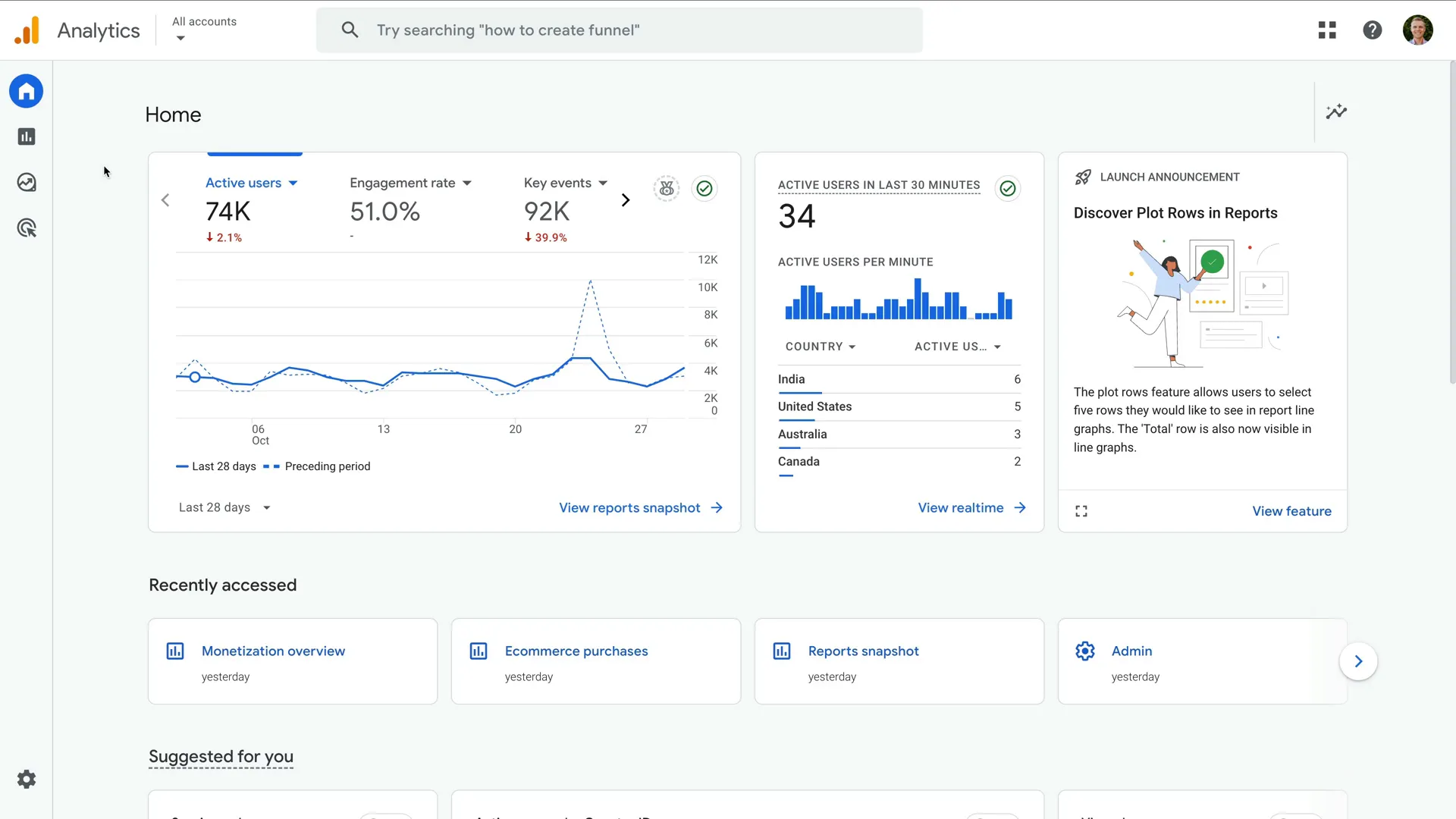Viewport: 1456px width, 819px height.
Task: Open the Insights trend icon top right
Action: pyautogui.click(x=1336, y=111)
